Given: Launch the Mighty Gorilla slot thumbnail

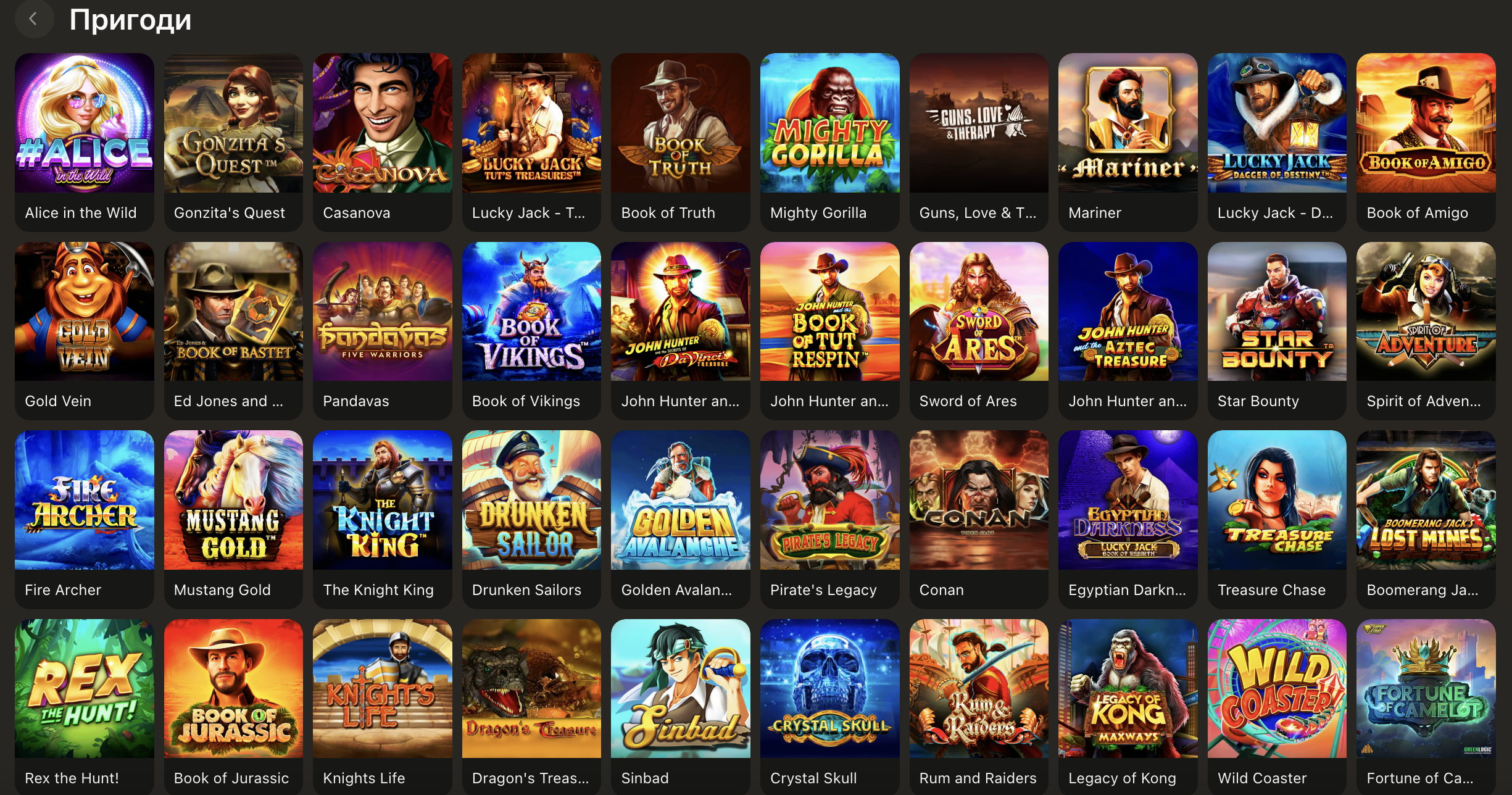Looking at the screenshot, I should (829, 123).
